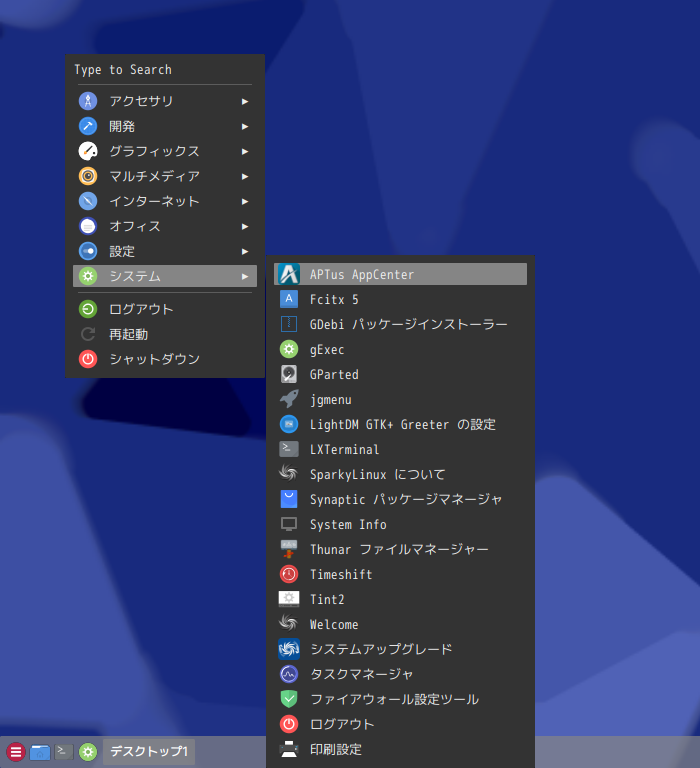Click the System Info monitor icon
Screen dimensions: 700x768
click(x=289, y=524)
